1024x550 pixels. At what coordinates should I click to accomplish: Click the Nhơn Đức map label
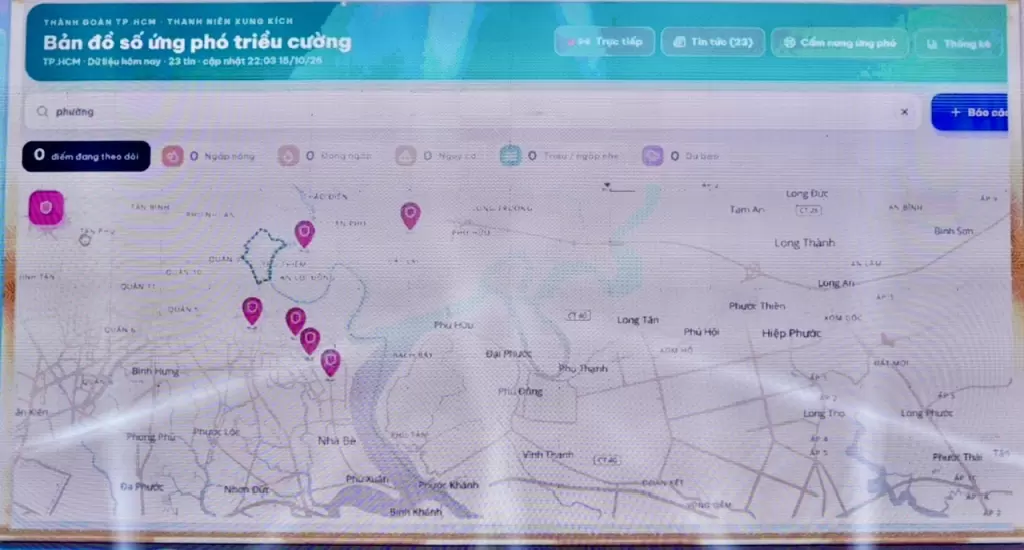(x=247, y=489)
